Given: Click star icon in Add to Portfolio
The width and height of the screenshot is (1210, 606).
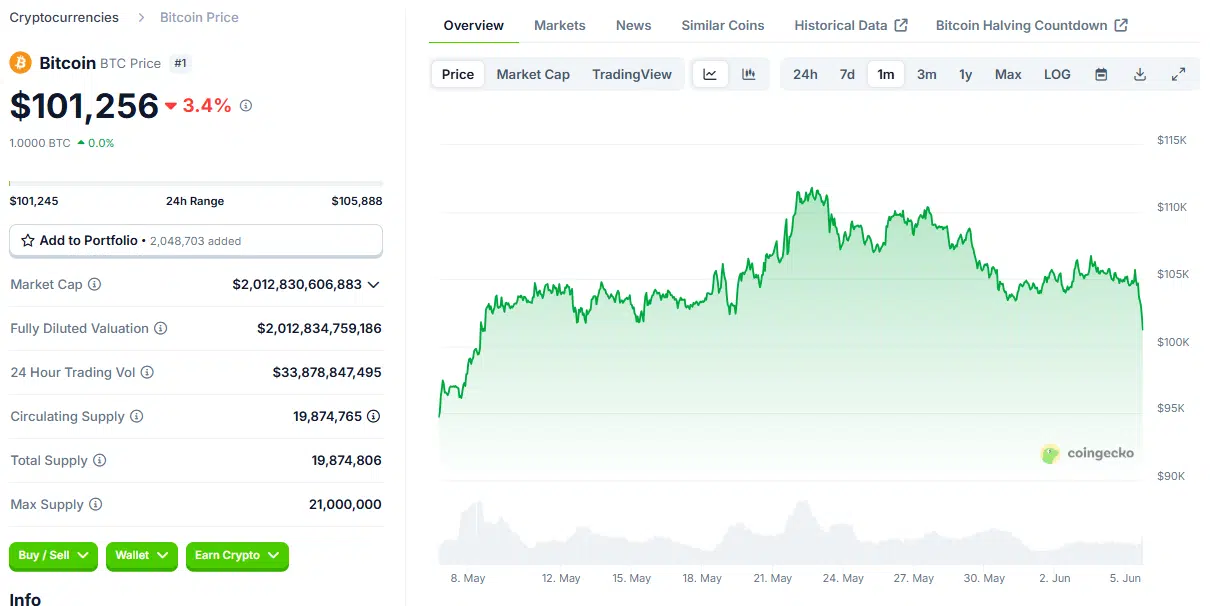Looking at the screenshot, I should coord(28,241).
